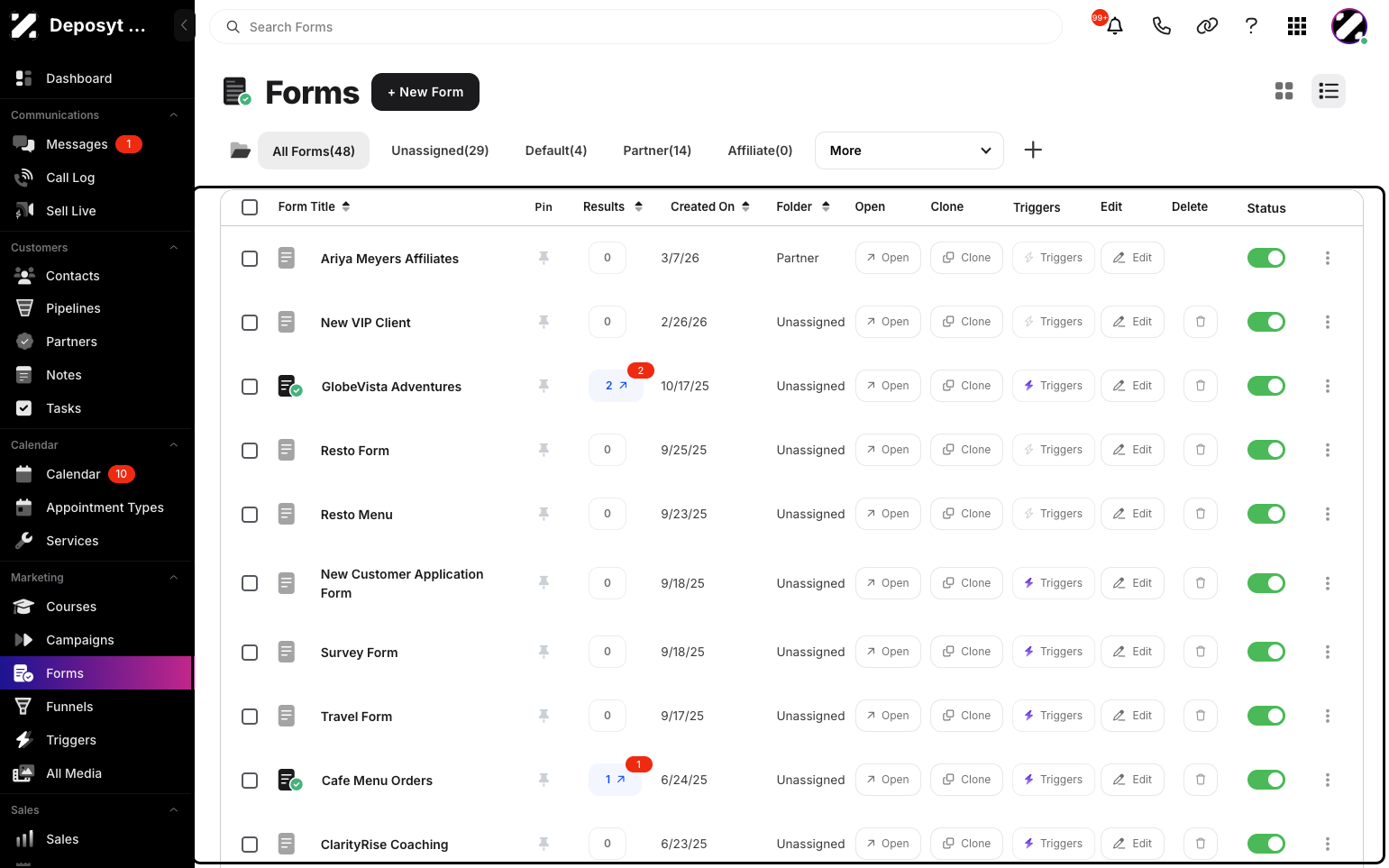Open the Ariya Meyers Affiliates form

(x=888, y=258)
